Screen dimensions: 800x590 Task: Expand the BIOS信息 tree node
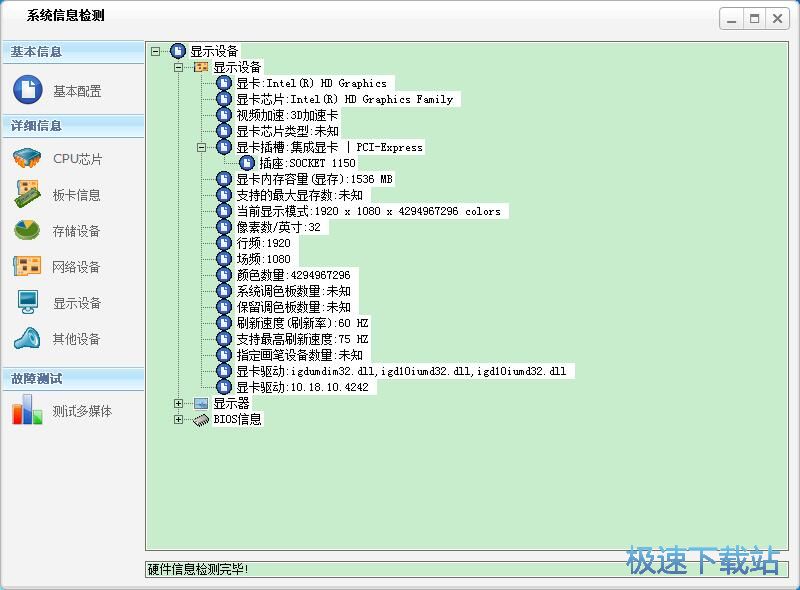coord(178,420)
